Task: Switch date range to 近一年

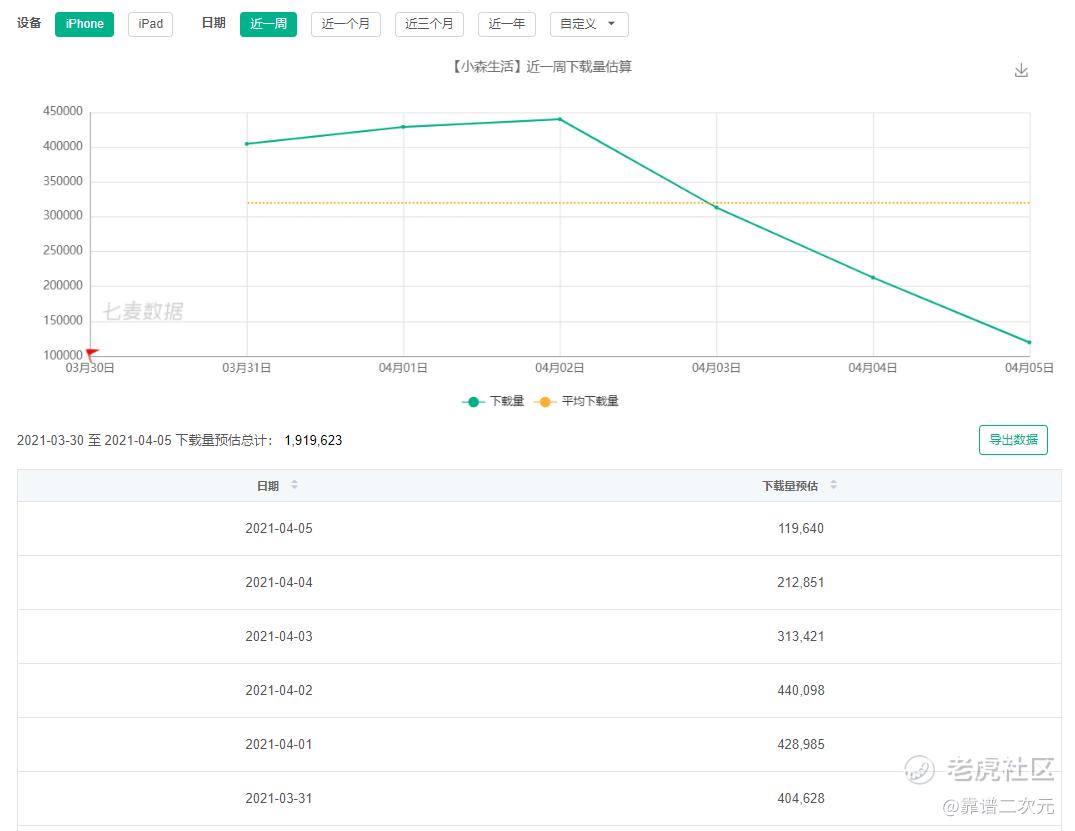Action: (507, 24)
